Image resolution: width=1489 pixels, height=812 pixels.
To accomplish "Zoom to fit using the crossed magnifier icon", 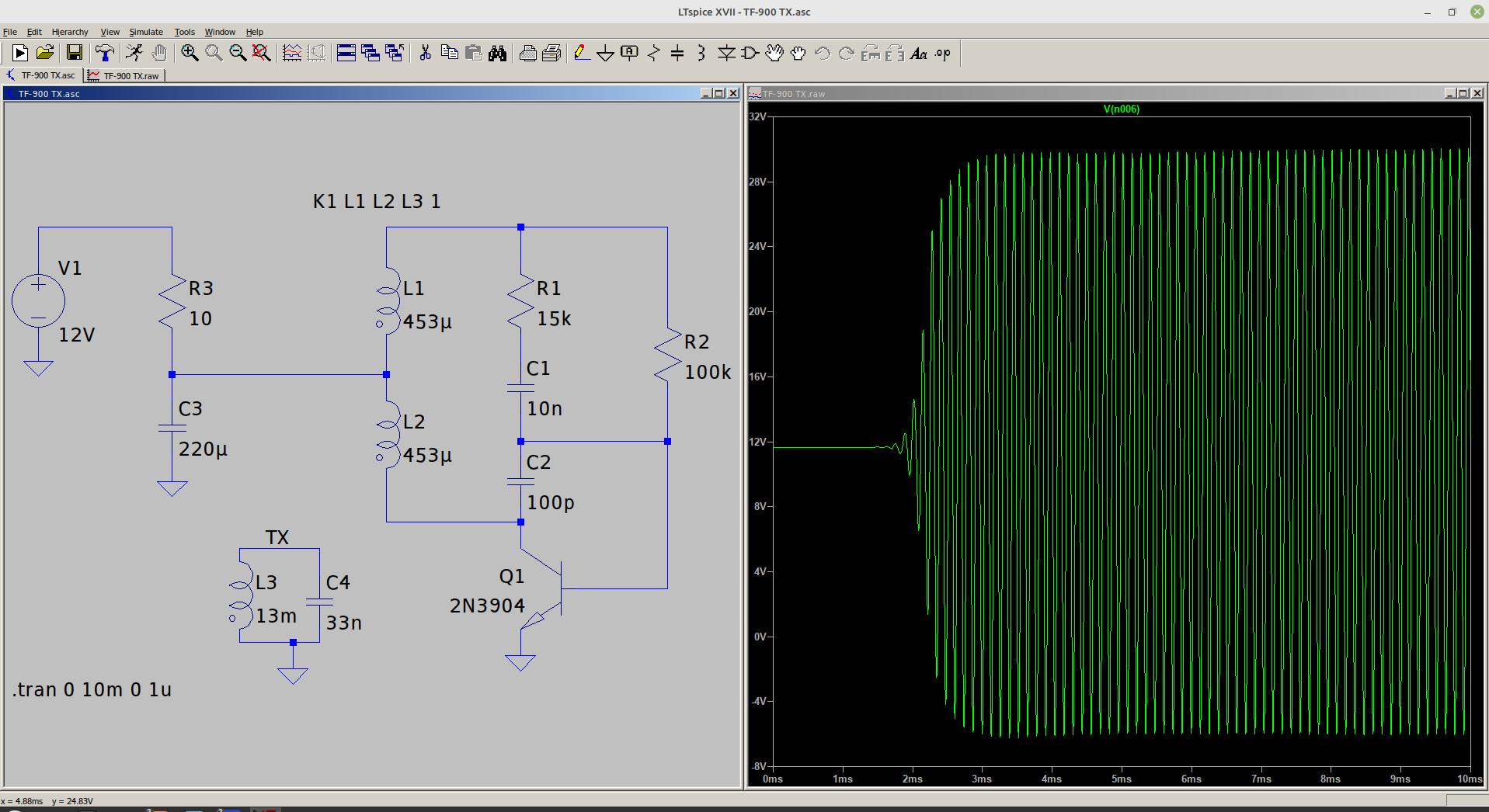I will click(262, 53).
